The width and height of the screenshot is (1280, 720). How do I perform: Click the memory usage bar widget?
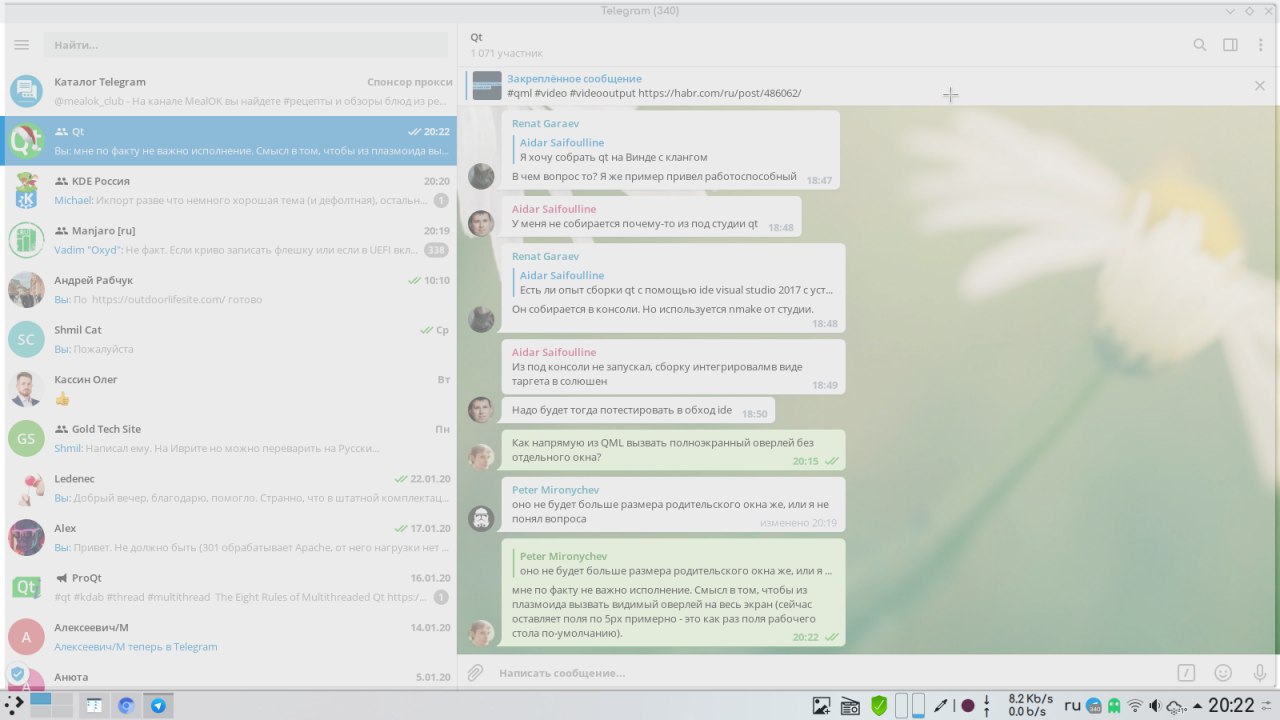pos(918,705)
